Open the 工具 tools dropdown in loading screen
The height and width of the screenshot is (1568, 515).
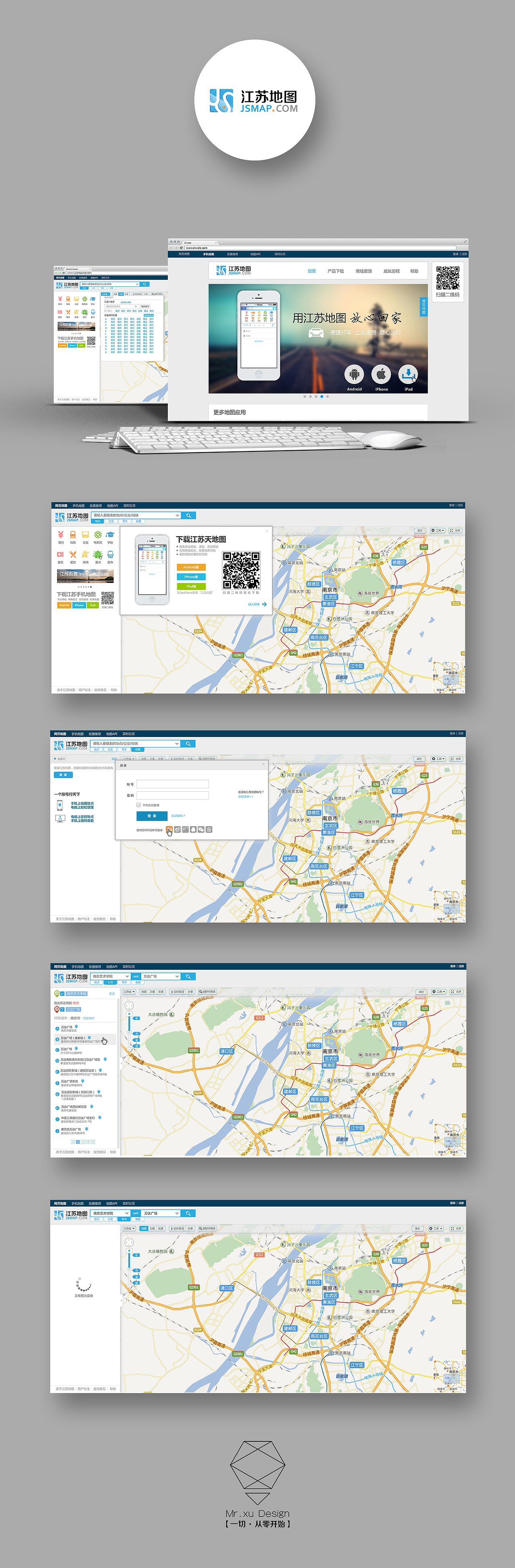coord(437,1228)
